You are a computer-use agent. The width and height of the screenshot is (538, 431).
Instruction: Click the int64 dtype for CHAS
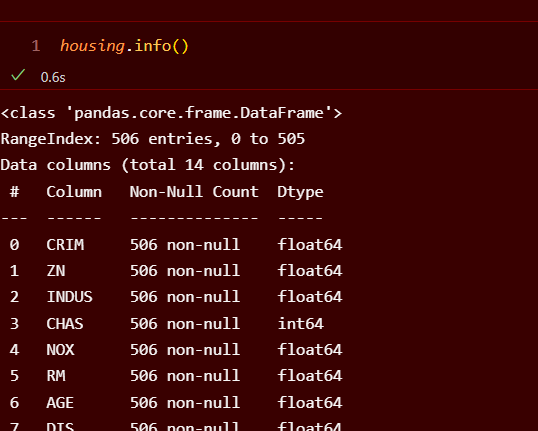pos(301,324)
